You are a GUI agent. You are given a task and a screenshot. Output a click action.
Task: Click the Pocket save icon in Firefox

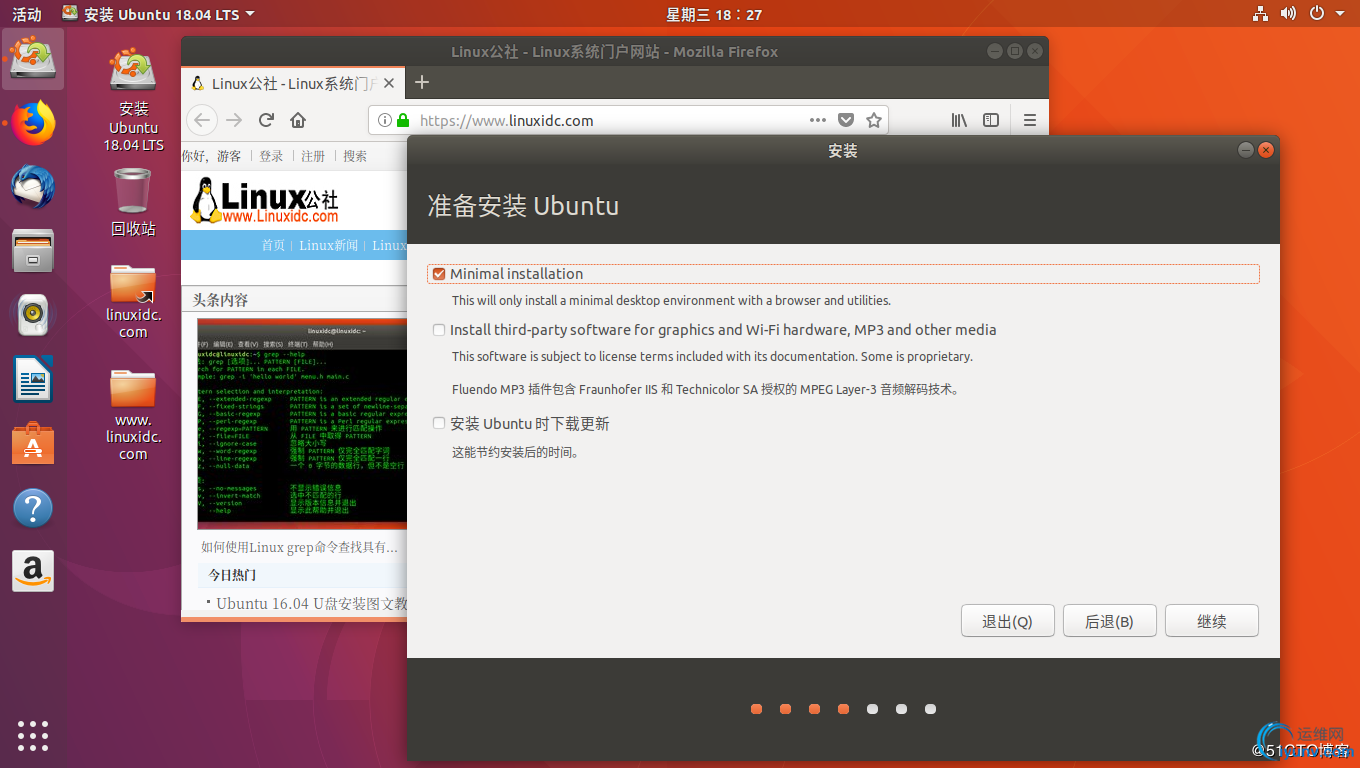pos(846,120)
